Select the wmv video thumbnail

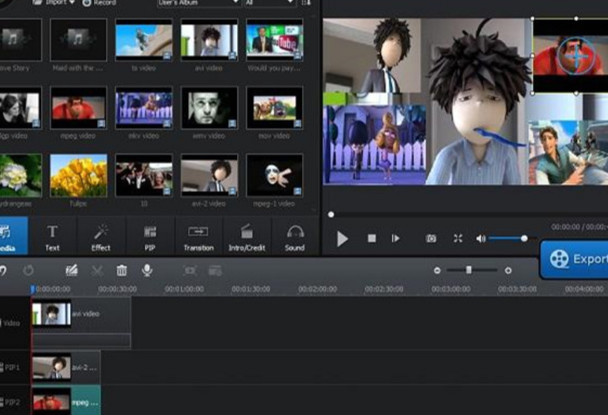click(x=209, y=108)
